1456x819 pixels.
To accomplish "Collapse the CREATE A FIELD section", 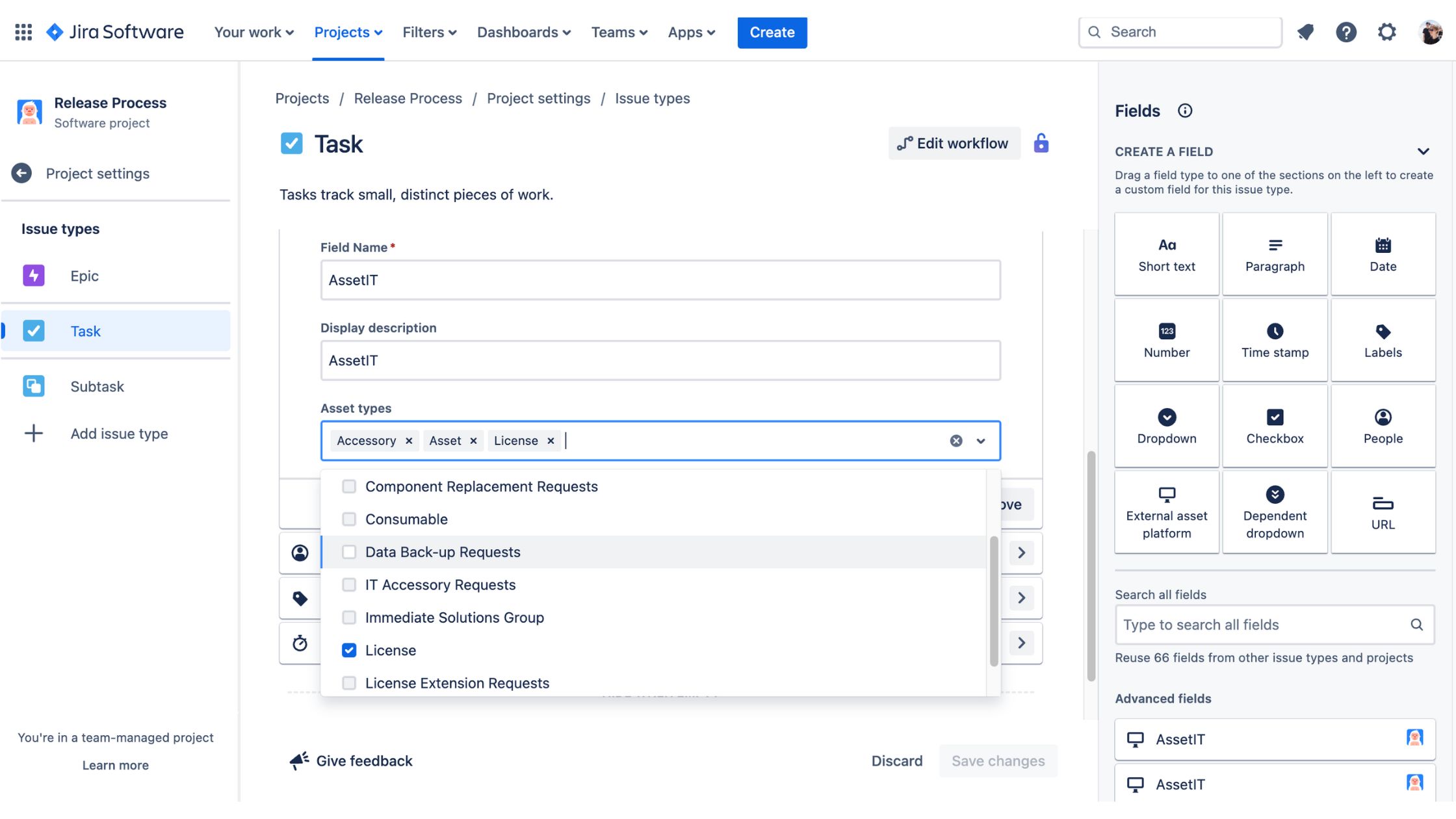I will point(1423,151).
